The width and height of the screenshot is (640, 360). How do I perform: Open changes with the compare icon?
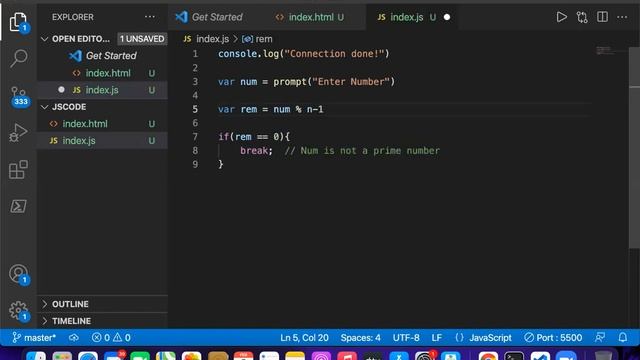tap(582, 17)
